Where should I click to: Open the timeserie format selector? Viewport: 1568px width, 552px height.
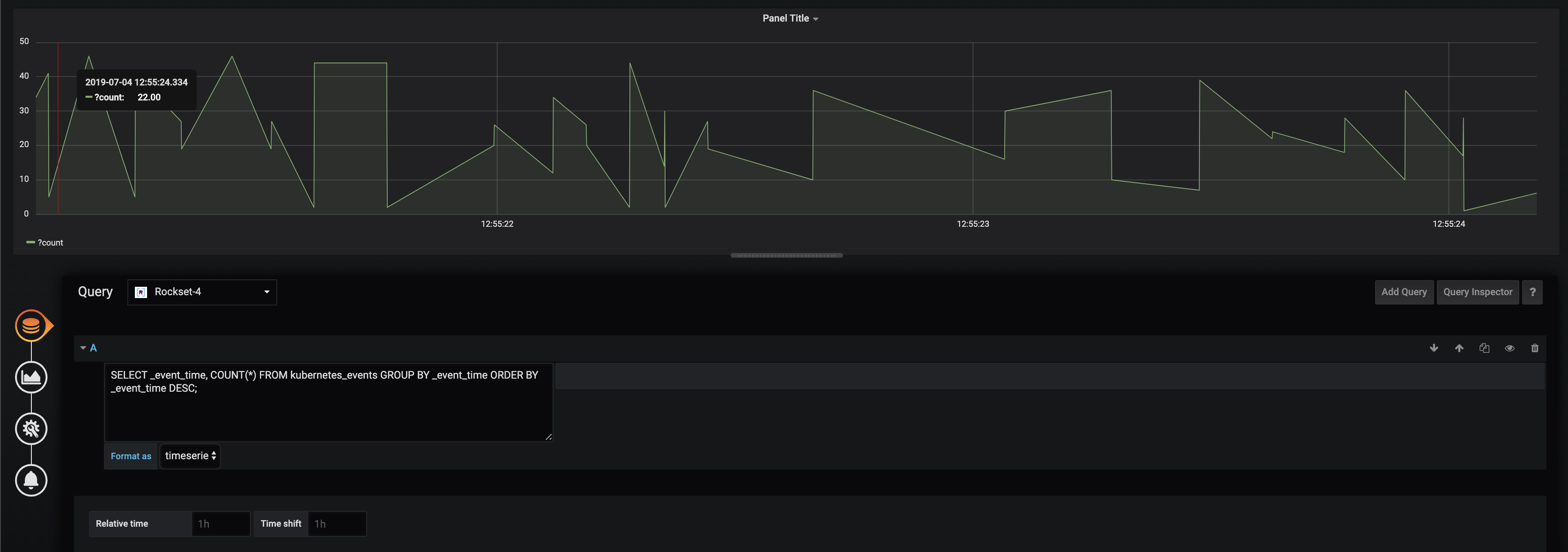tap(190, 456)
